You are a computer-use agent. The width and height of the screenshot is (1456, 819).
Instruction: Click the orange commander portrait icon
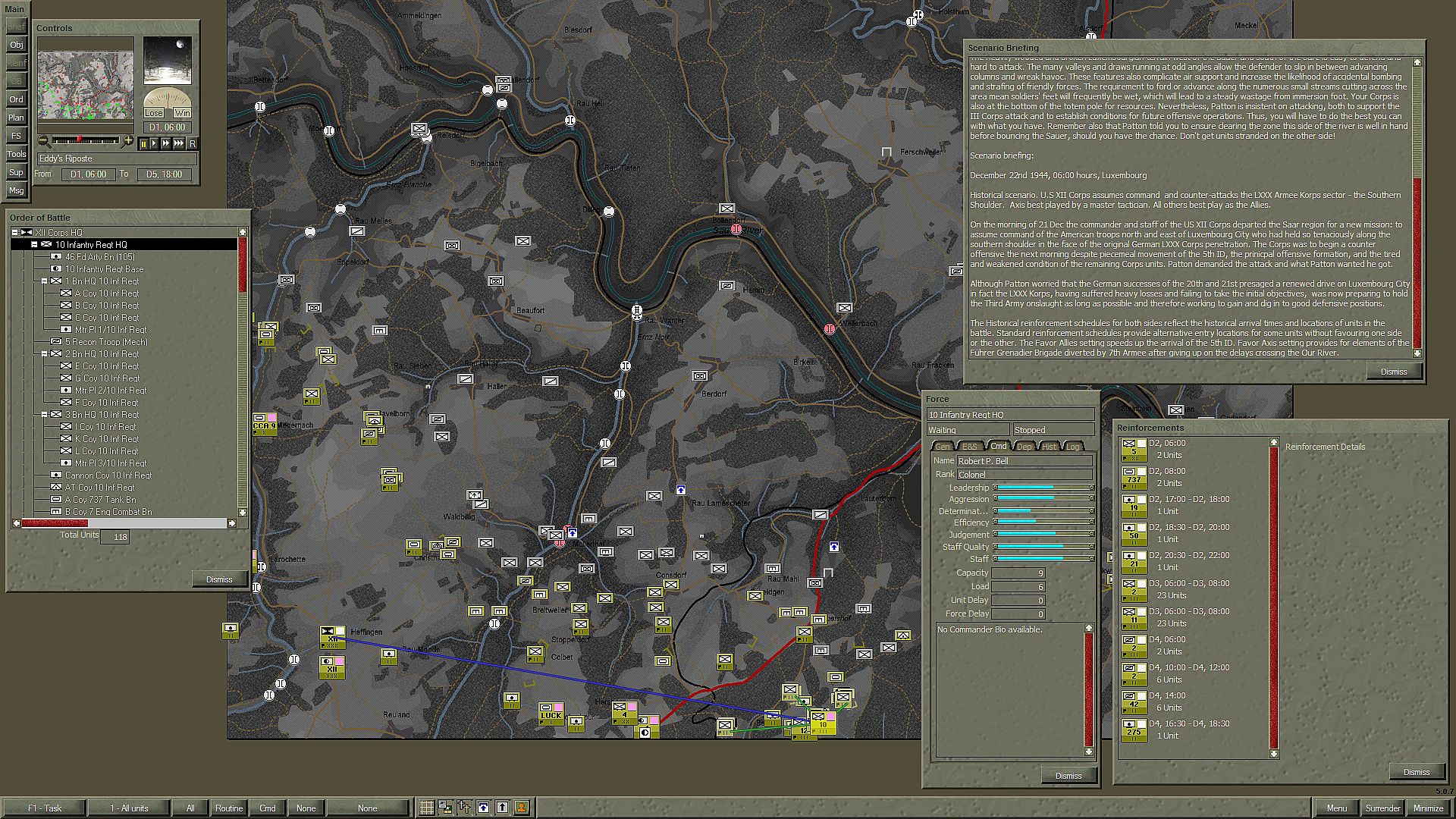tap(521, 808)
